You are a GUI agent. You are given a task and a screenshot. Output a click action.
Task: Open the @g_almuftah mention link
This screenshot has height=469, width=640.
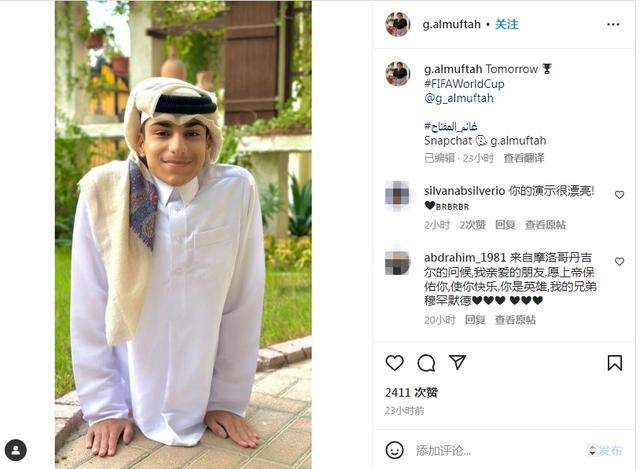[x=459, y=98]
